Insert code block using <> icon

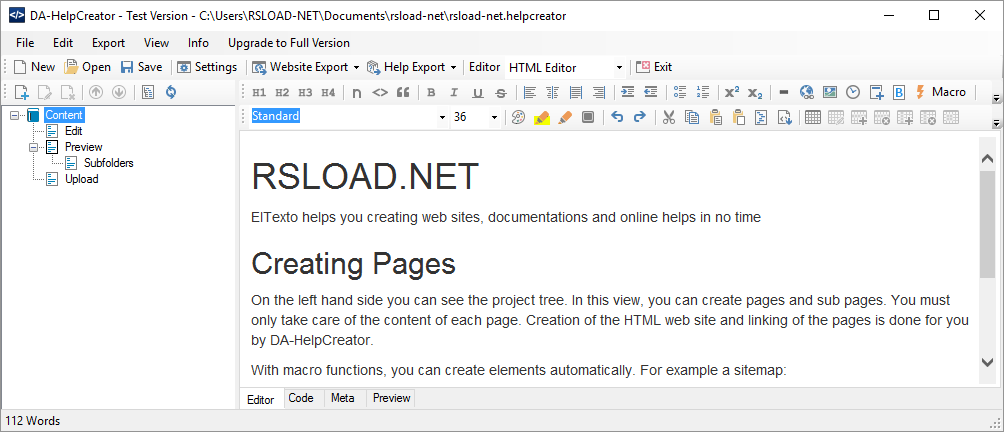click(x=380, y=93)
